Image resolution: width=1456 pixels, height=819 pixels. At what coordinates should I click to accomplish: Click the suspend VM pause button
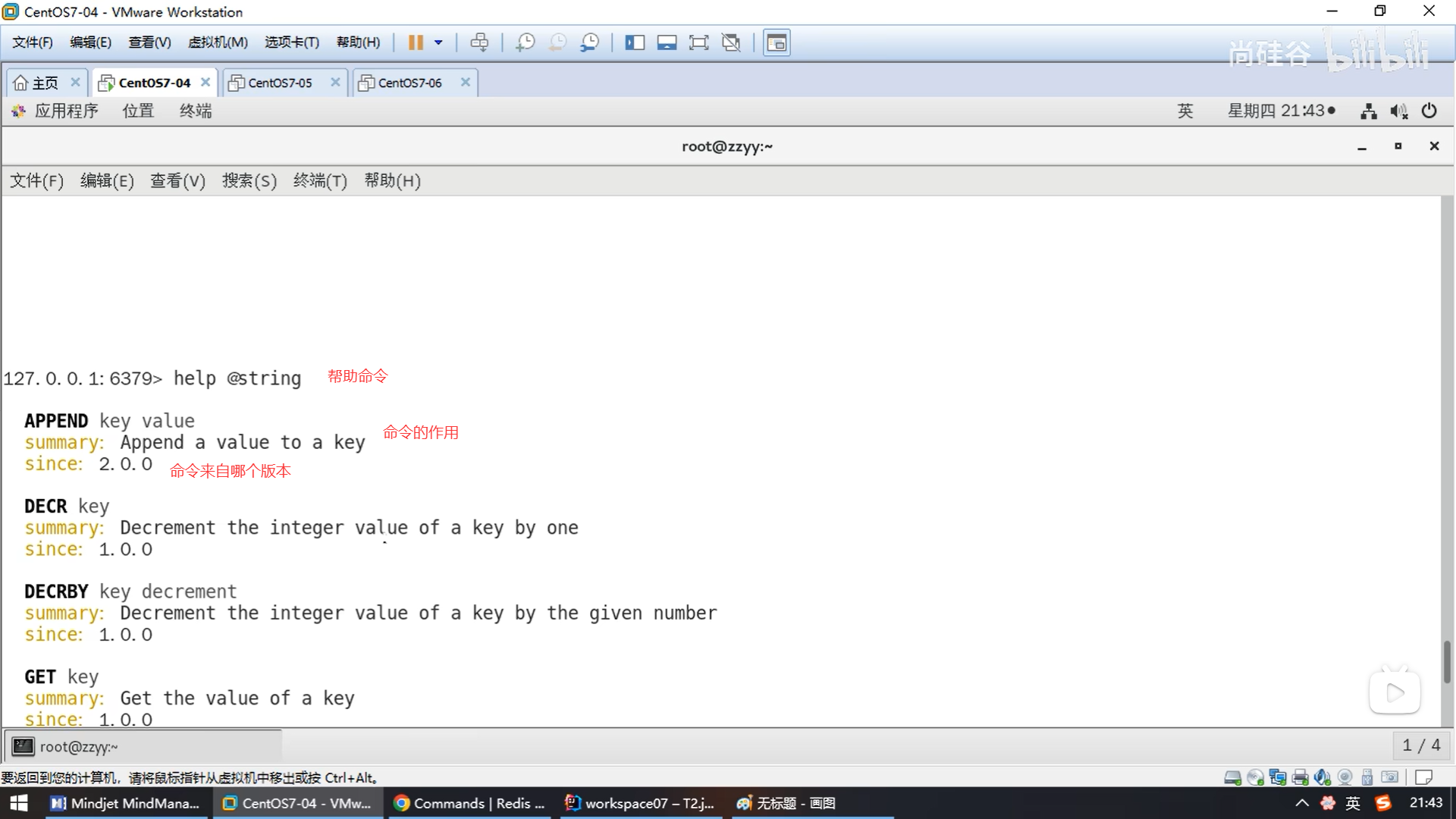click(415, 42)
